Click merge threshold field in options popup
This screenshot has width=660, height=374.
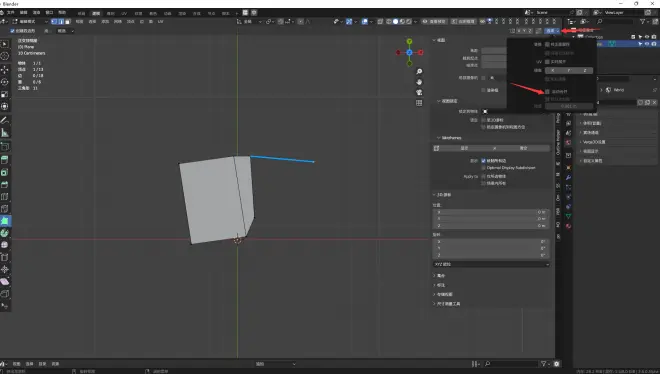(569, 106)
